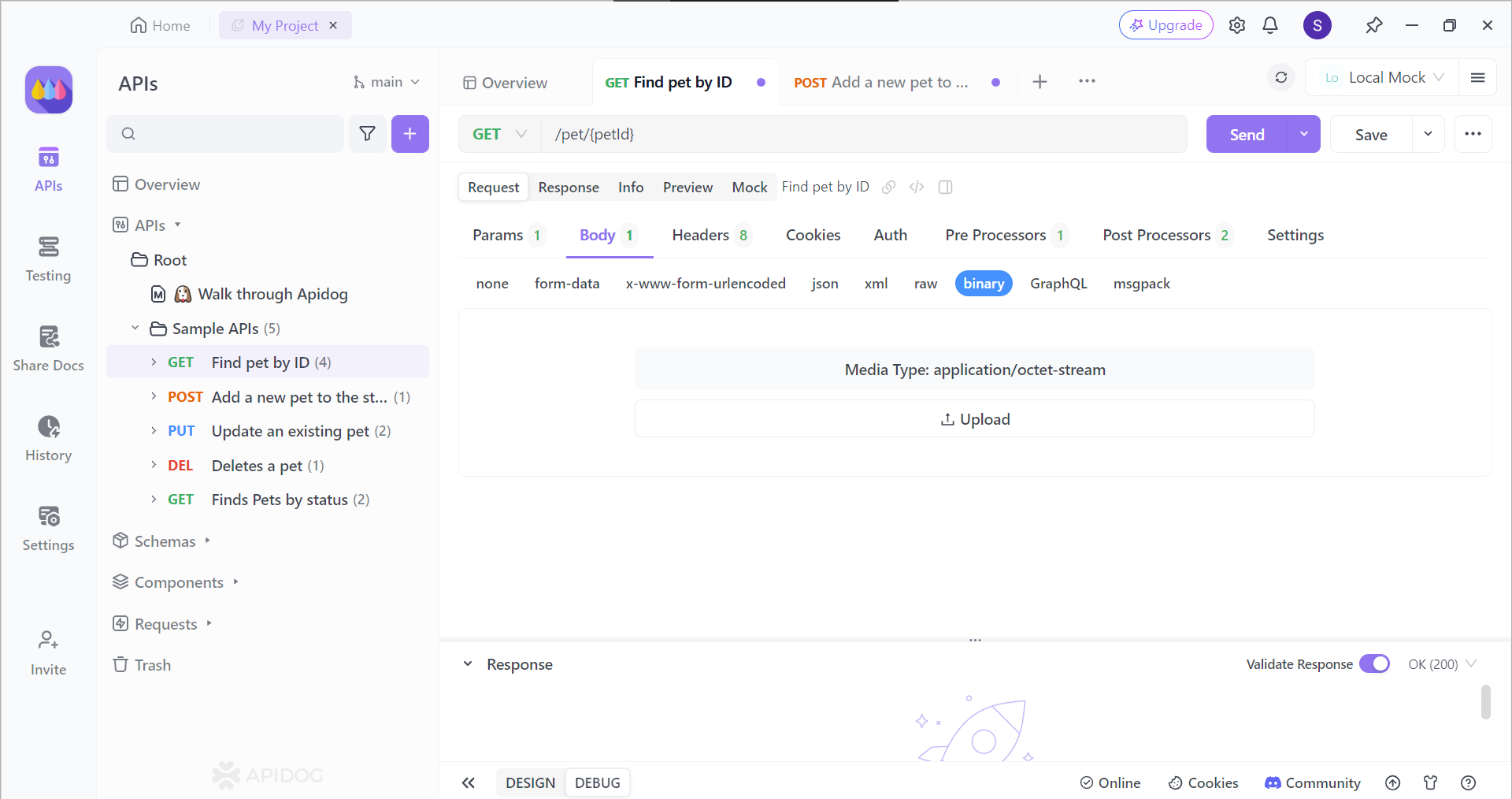Select the x-www-form-urlencoded body type
1512x799 pixels.
(706, 284)
